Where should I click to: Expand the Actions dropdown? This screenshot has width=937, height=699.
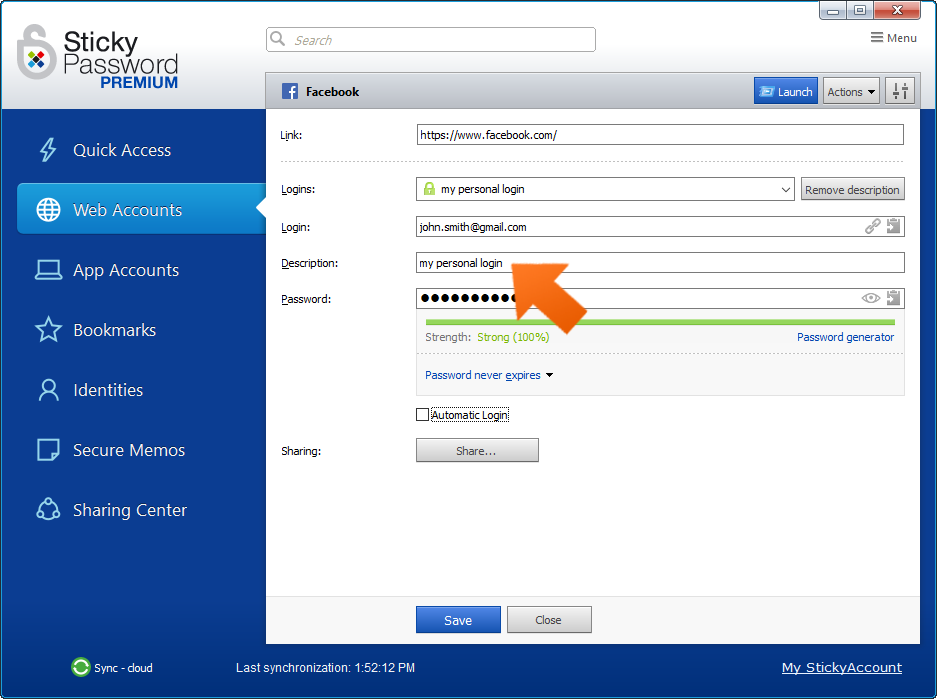click(x=851, y=91)
